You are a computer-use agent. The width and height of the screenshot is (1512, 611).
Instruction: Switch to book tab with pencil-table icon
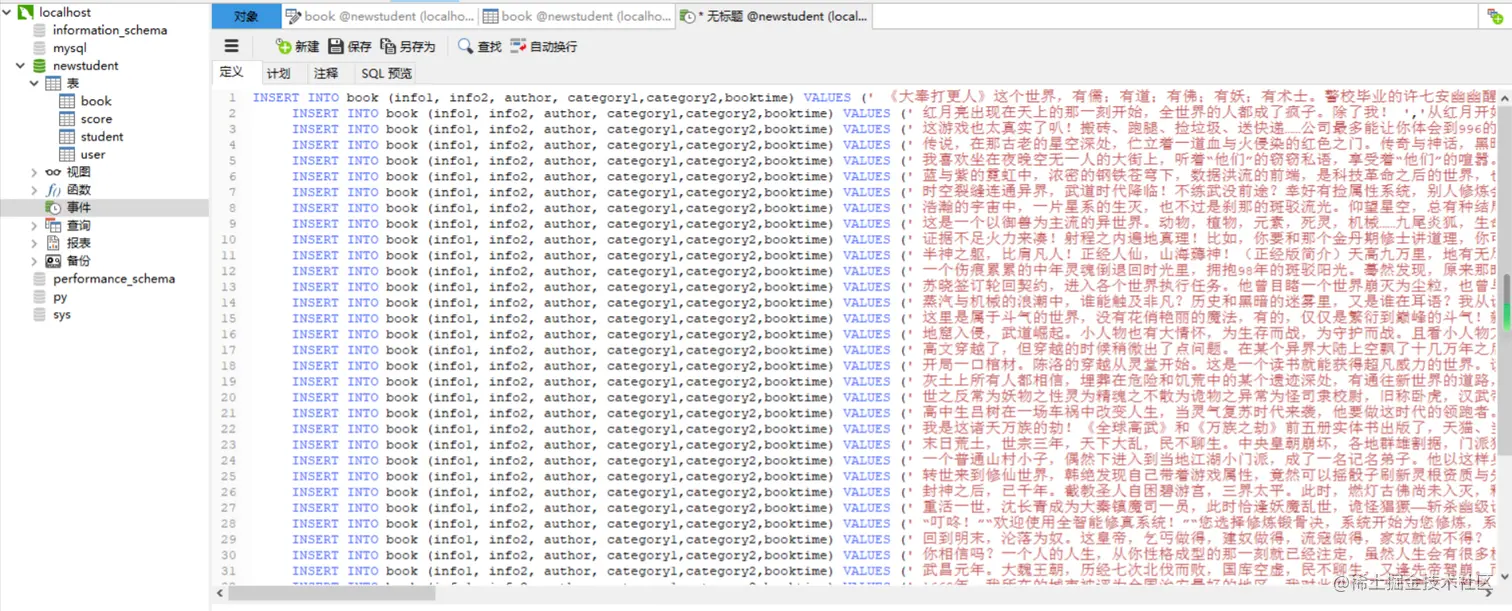[x=380, y=16]
